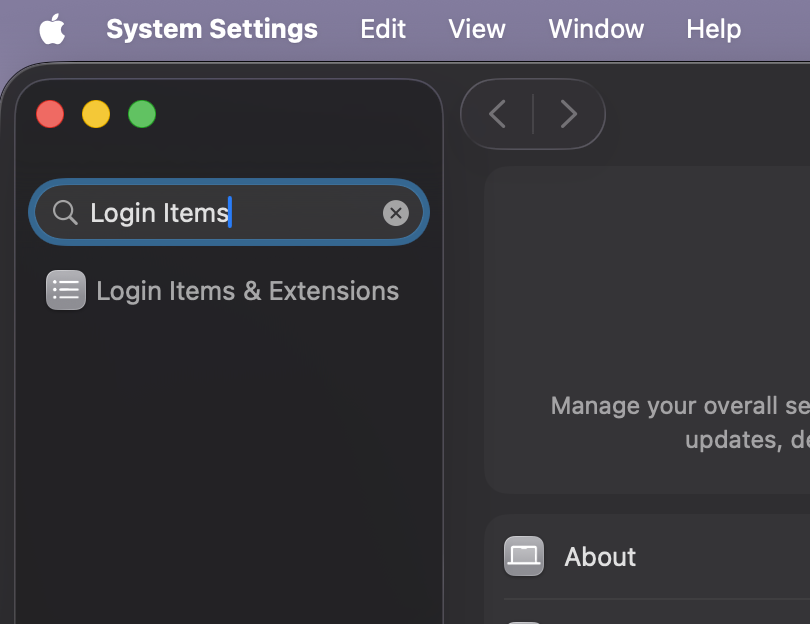Click the laptop icon beside About
Image resolution: width=810 pixels, height=624 pixels.
pyautogui.click(x=523, y=556)
